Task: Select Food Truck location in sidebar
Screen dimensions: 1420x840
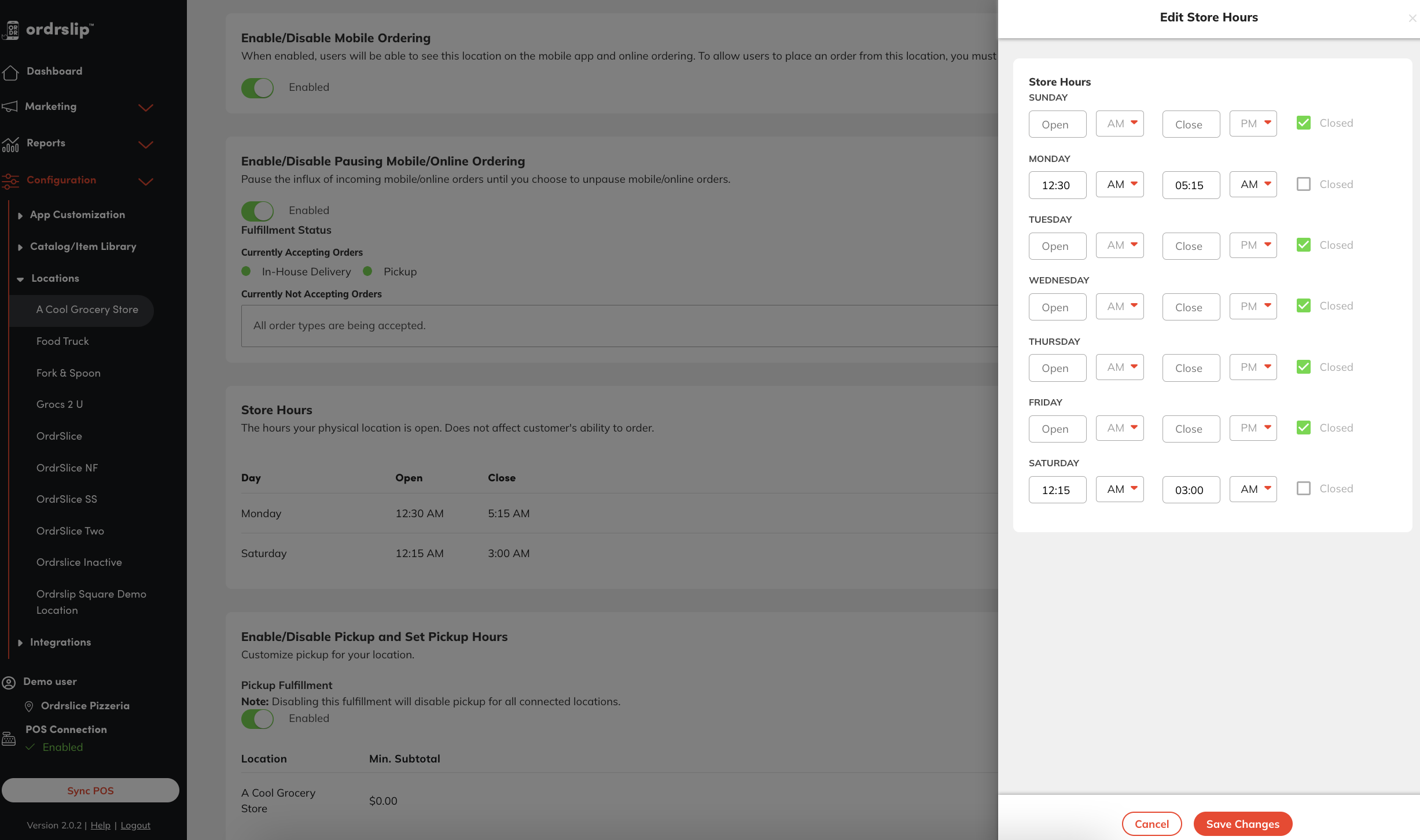Action: [62, 341]
